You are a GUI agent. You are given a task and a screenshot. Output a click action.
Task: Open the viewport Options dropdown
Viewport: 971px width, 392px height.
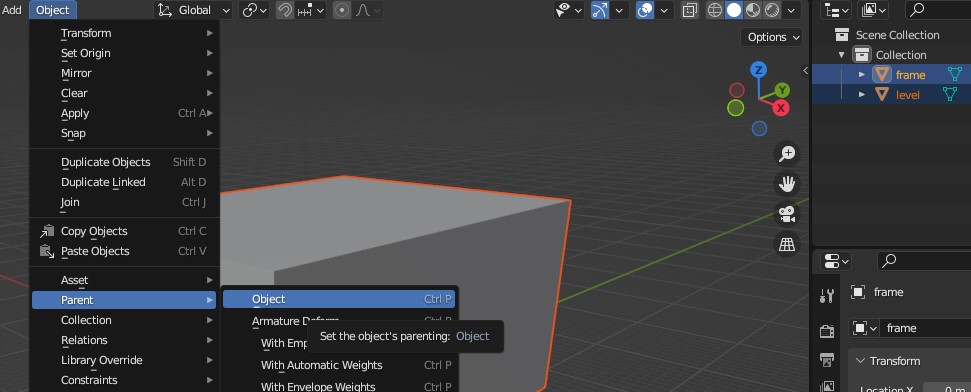pyautogui.click(x=772, y=37)
